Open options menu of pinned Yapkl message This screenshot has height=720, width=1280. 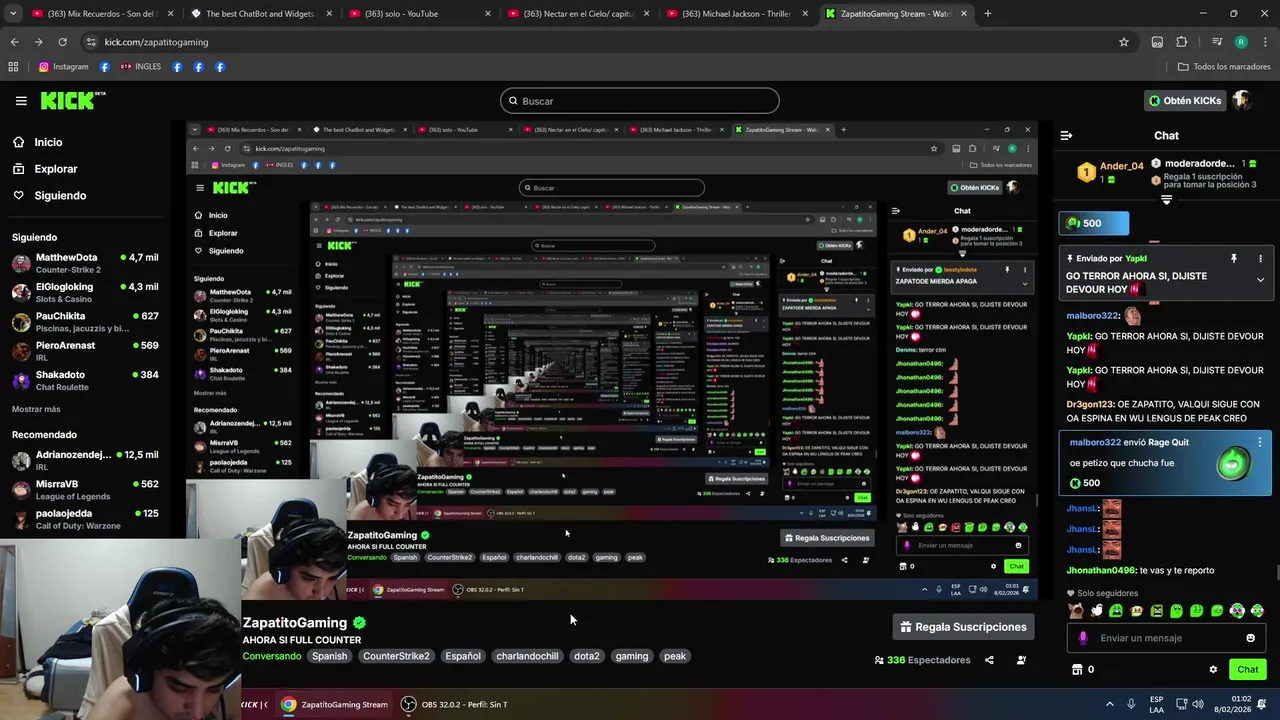point(1260,258)
